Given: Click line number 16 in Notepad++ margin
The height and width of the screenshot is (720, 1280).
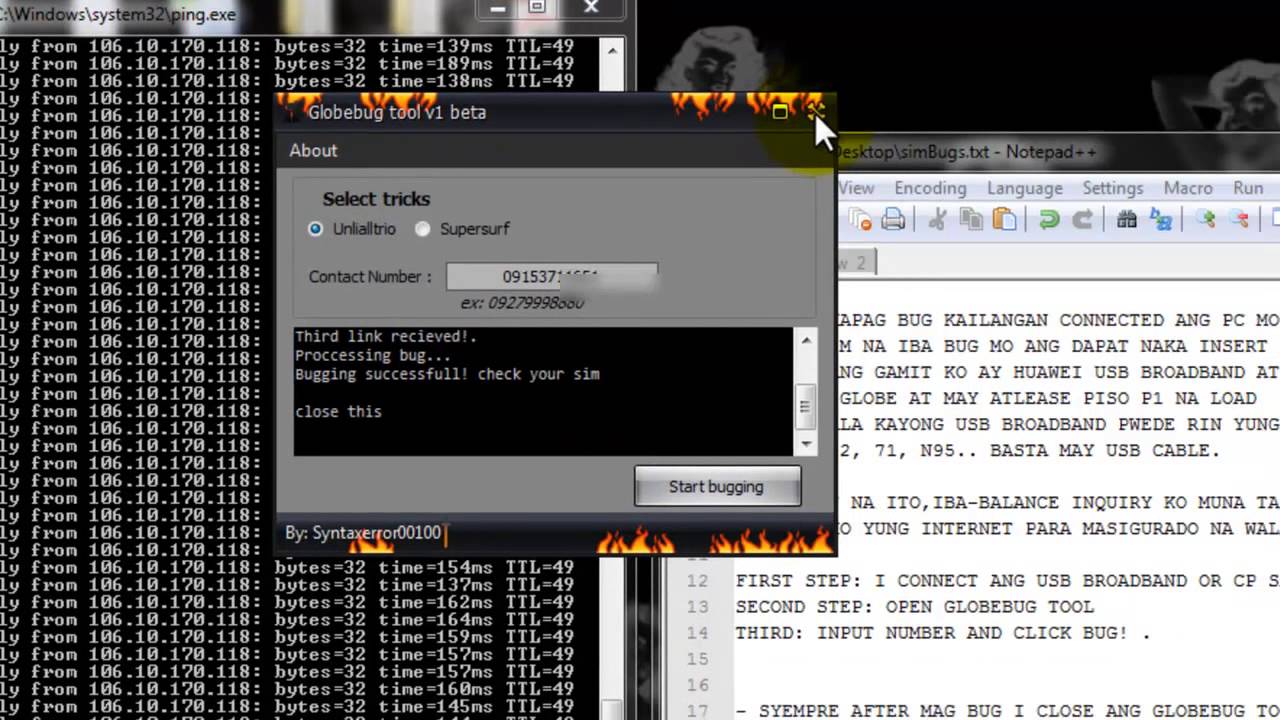Looking at the screenshot, I should click(698, 684).
